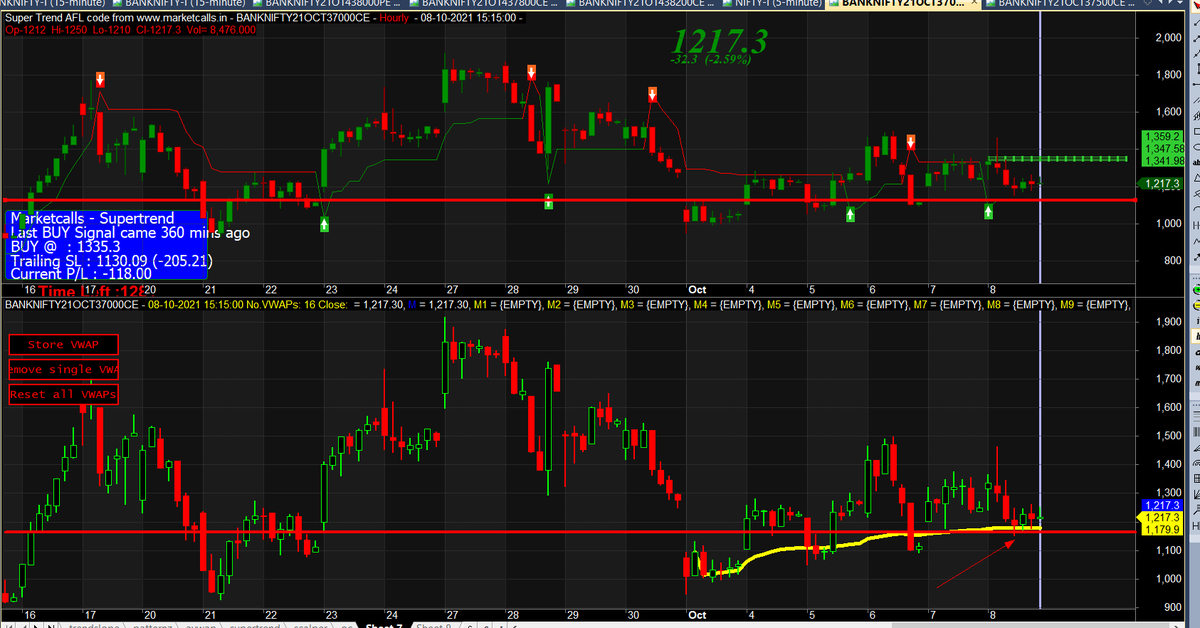
Task: Click the Oct date label on the lower pane axis
Action: tap(697, 615)
